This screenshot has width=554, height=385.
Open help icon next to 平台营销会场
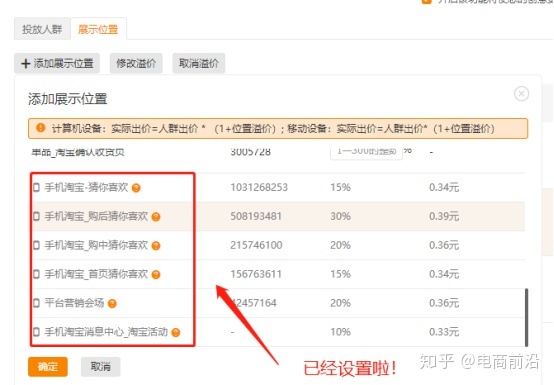[112, 304]
